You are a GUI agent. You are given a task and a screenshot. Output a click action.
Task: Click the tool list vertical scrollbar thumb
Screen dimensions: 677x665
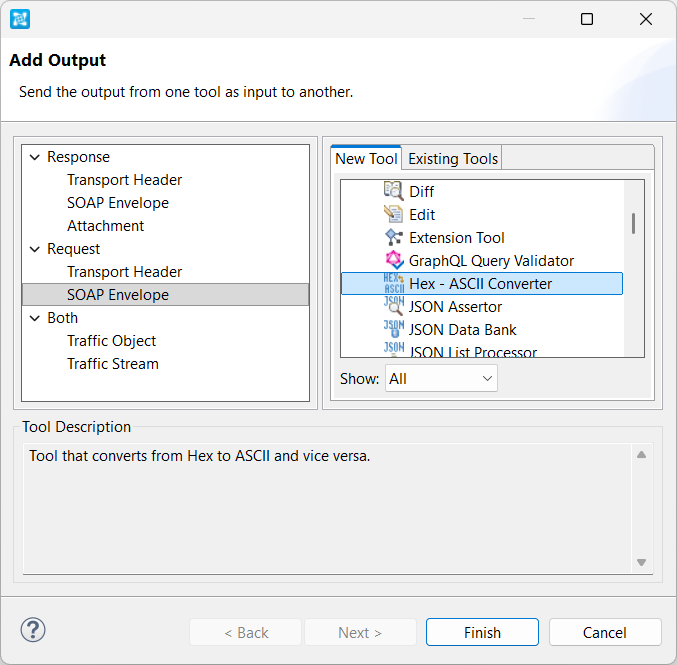click(633, 223)
